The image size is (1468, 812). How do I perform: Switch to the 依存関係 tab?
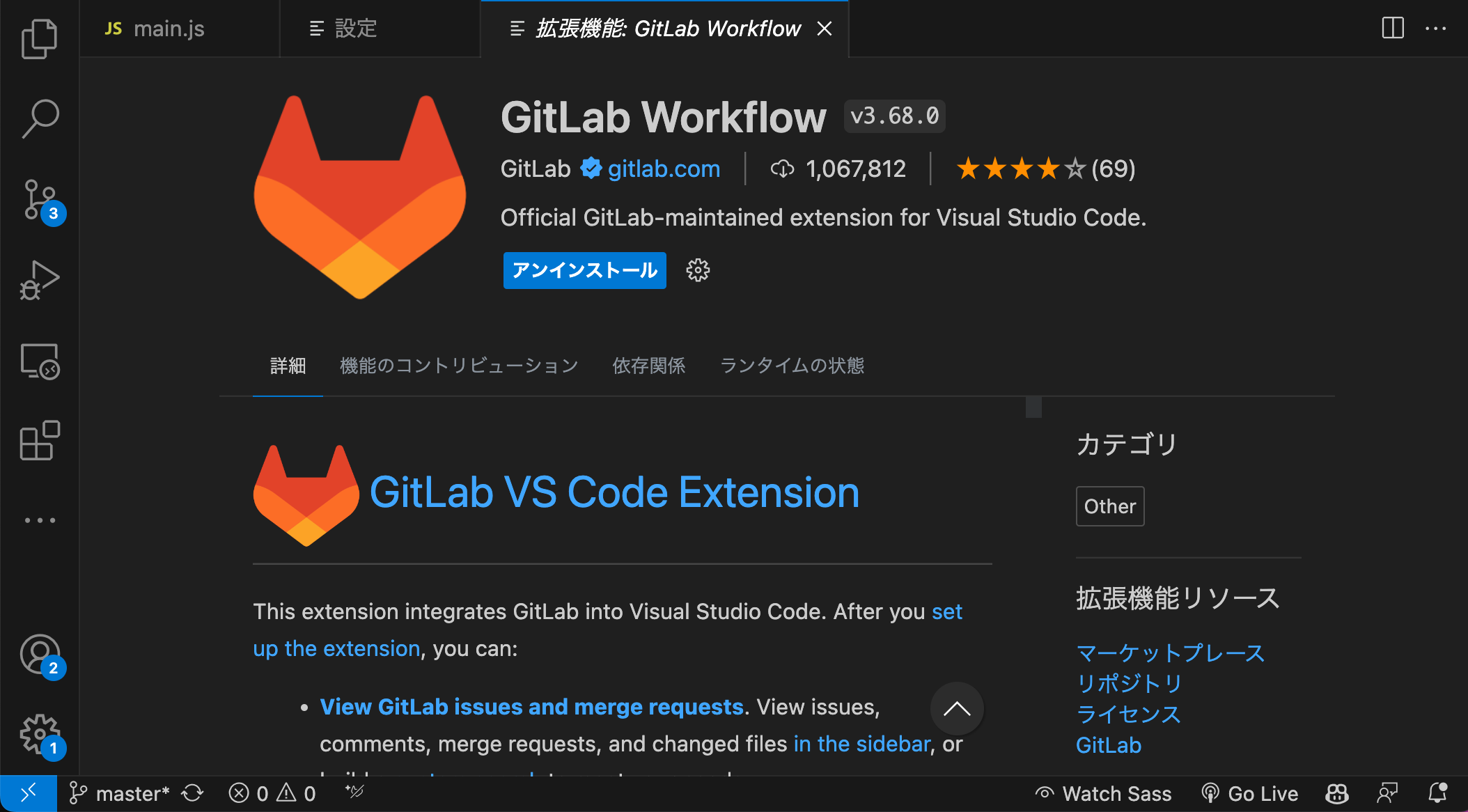click(x=648, y=366)
